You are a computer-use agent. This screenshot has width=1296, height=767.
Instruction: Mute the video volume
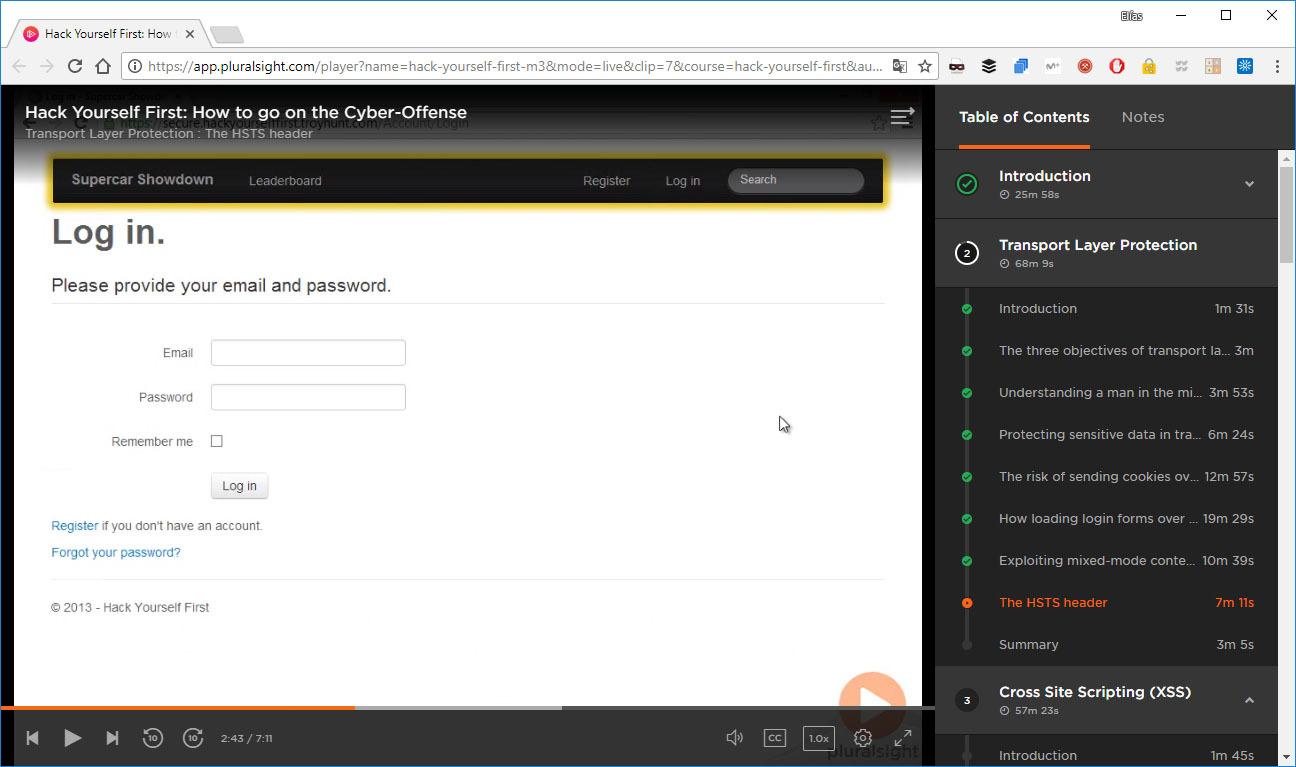click(x=734, y=738)
